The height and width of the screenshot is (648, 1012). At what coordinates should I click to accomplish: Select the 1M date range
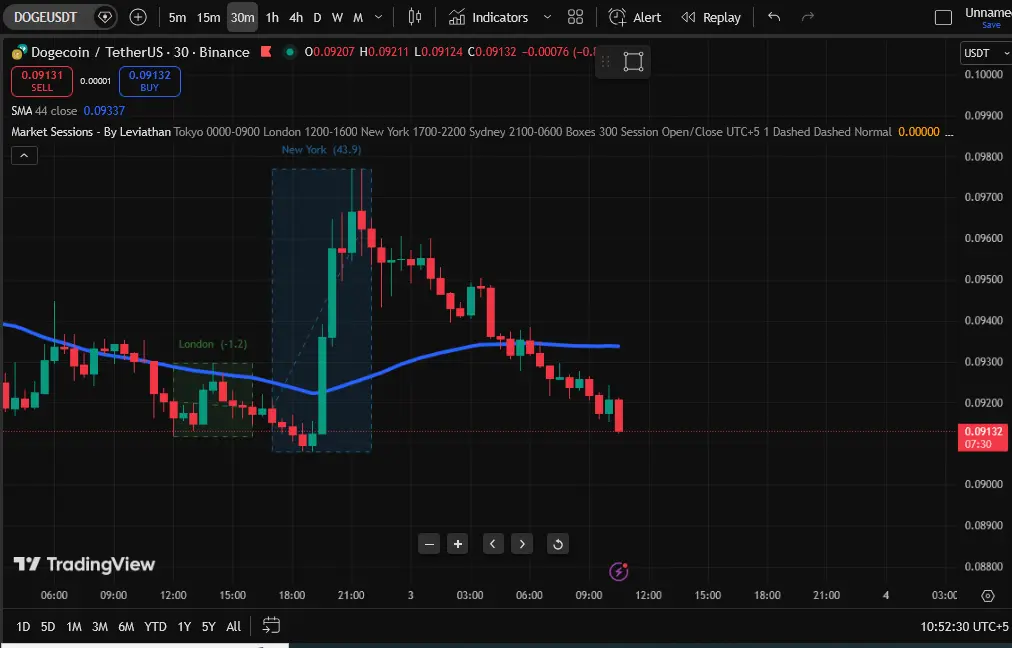[74, 627]
